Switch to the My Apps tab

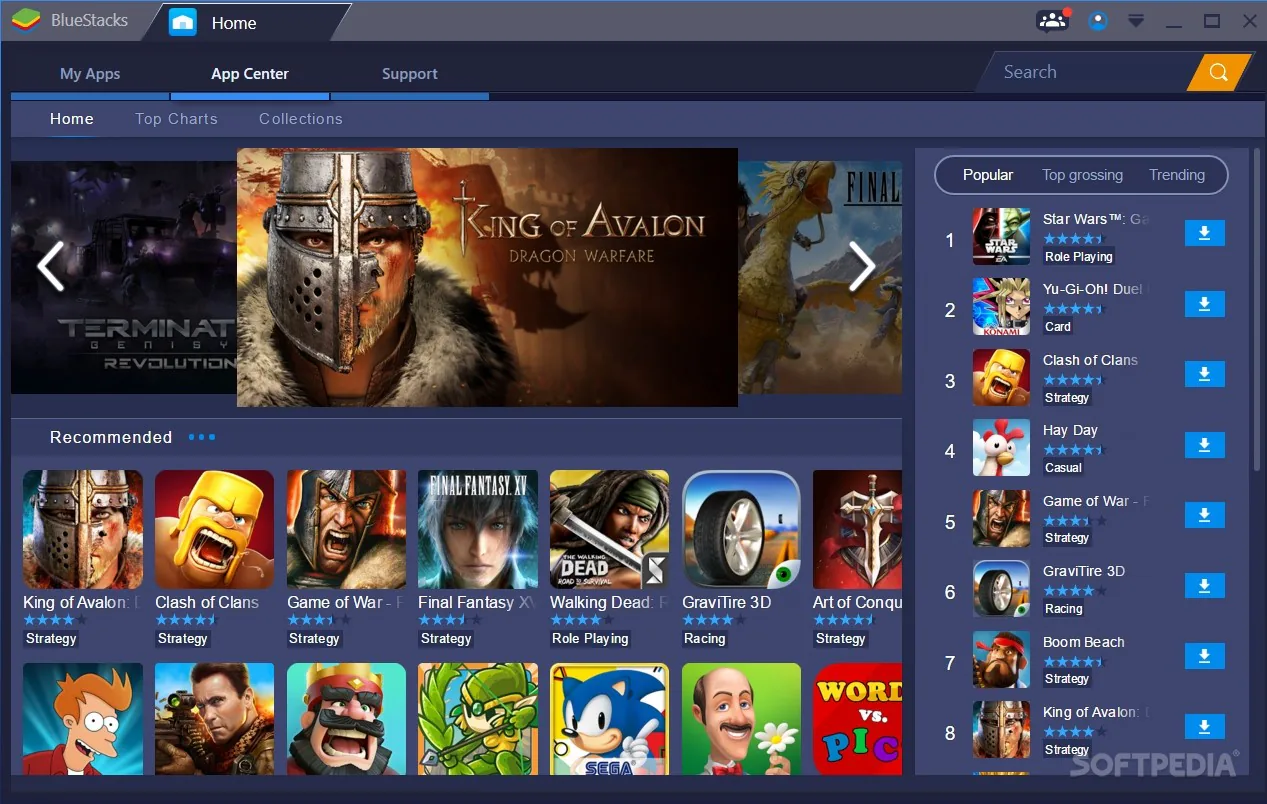(x=90, y=73)
